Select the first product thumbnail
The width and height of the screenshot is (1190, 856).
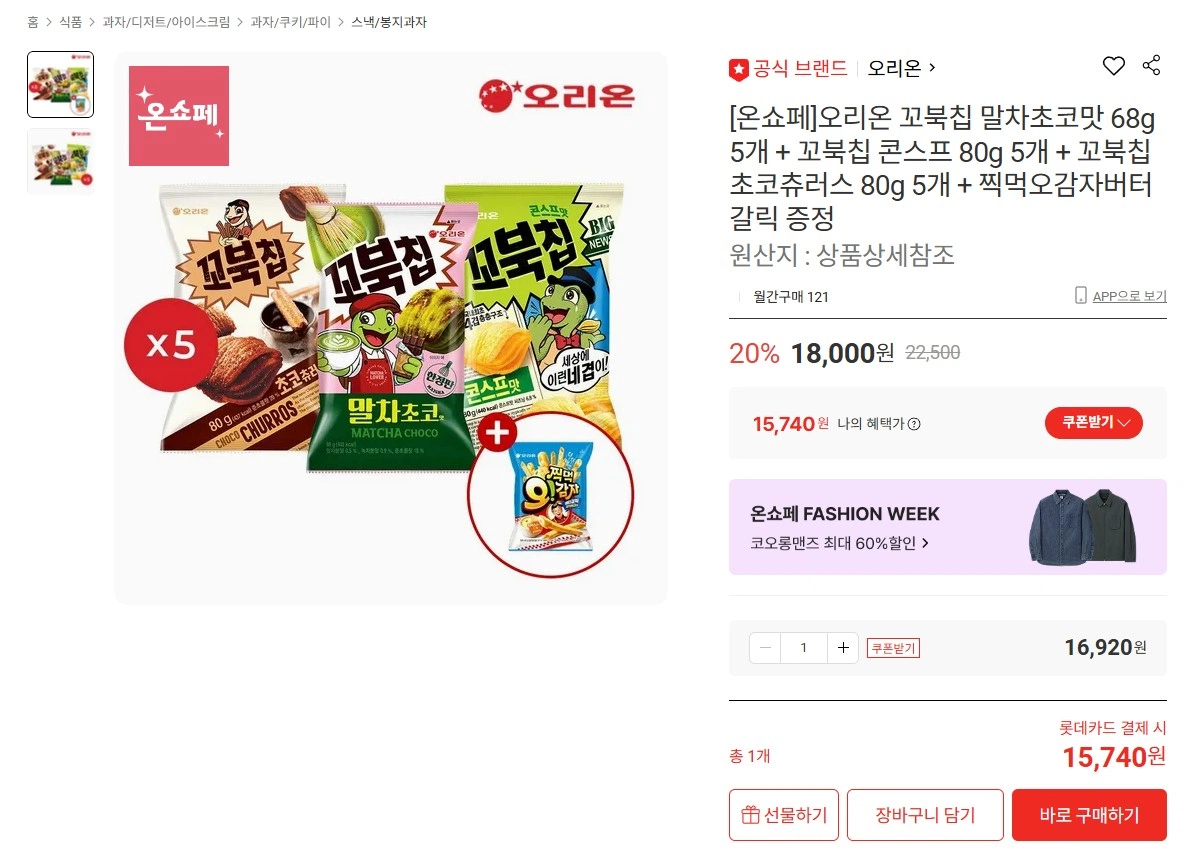[61, 84]
